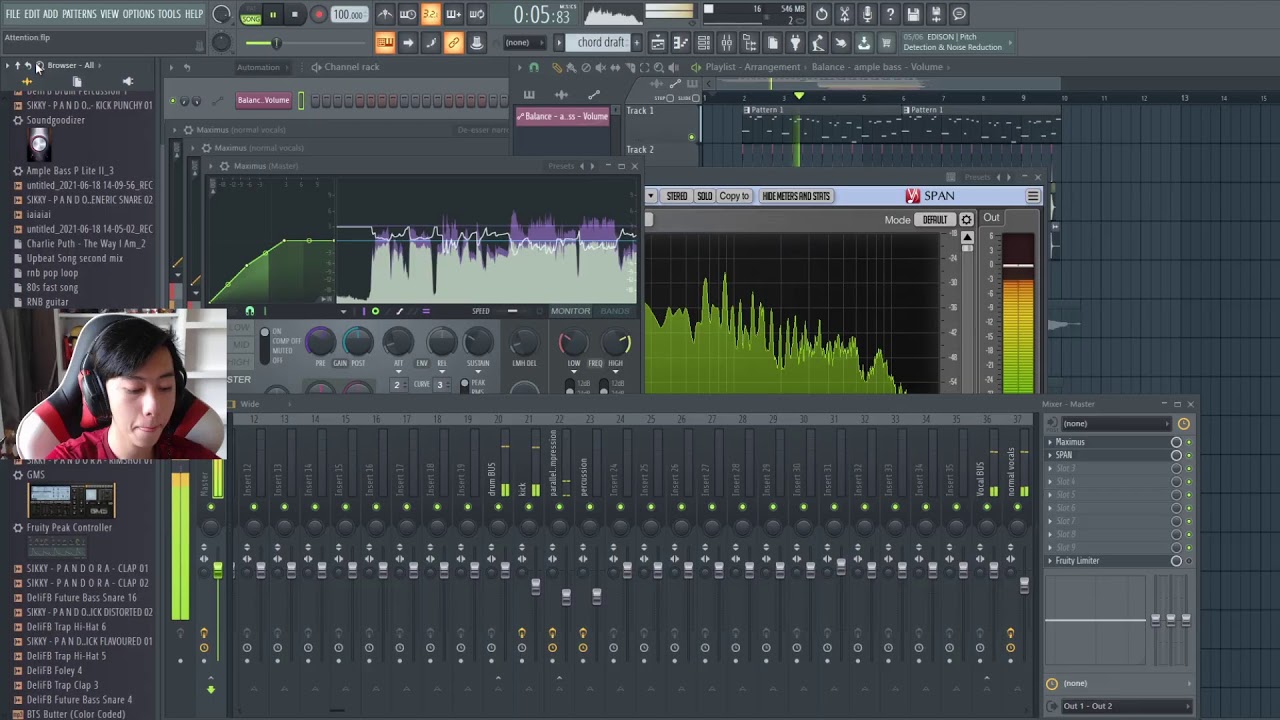1280x720 pixels.
Task: Expand the Fruity Limiter slot arrow
Action: 1050,561
